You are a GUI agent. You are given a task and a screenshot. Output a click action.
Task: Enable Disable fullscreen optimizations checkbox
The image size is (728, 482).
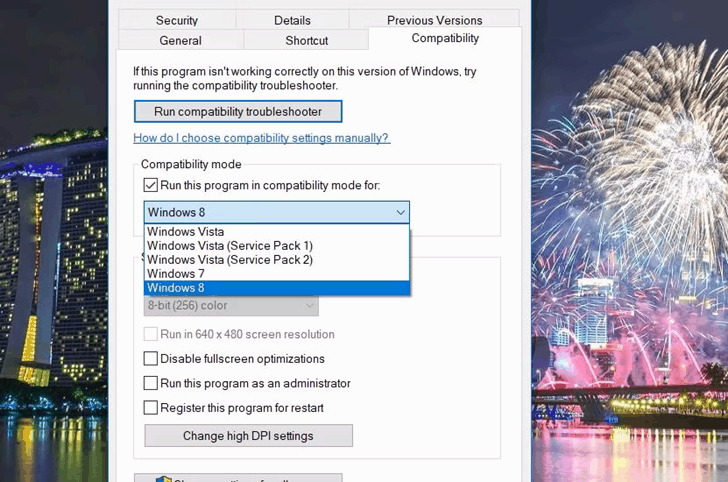point(150,358)
